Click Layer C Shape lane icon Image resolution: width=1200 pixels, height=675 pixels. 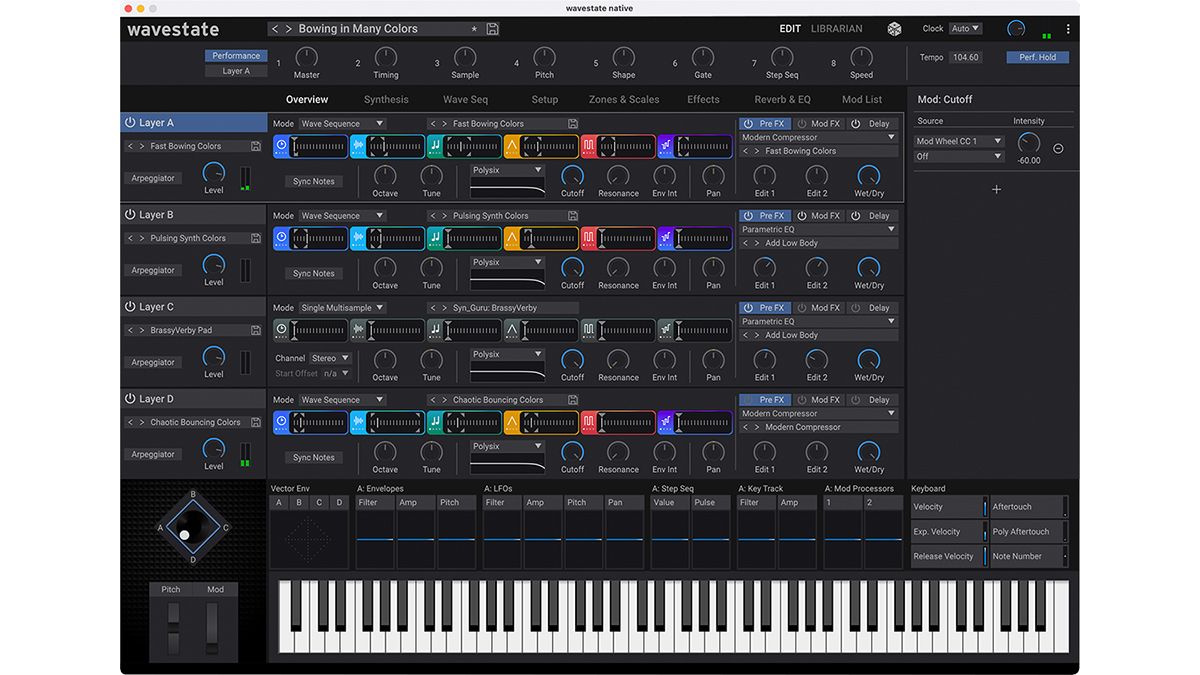click(x=512, y=330)
